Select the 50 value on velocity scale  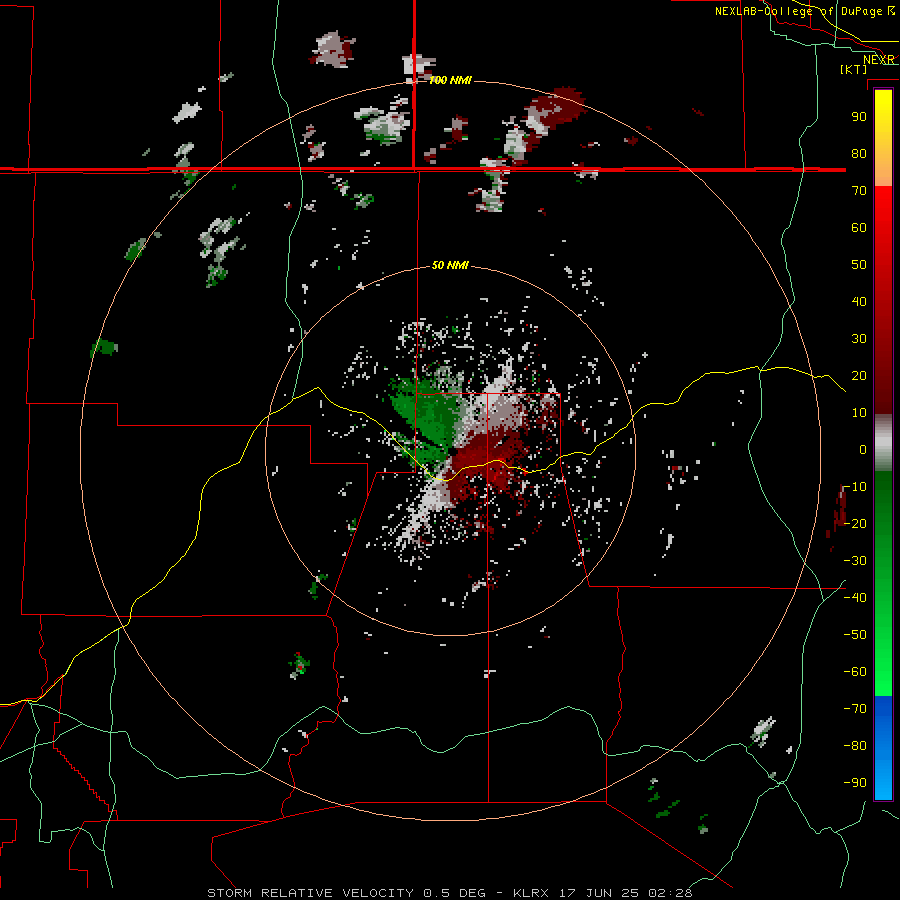point(859,265)
